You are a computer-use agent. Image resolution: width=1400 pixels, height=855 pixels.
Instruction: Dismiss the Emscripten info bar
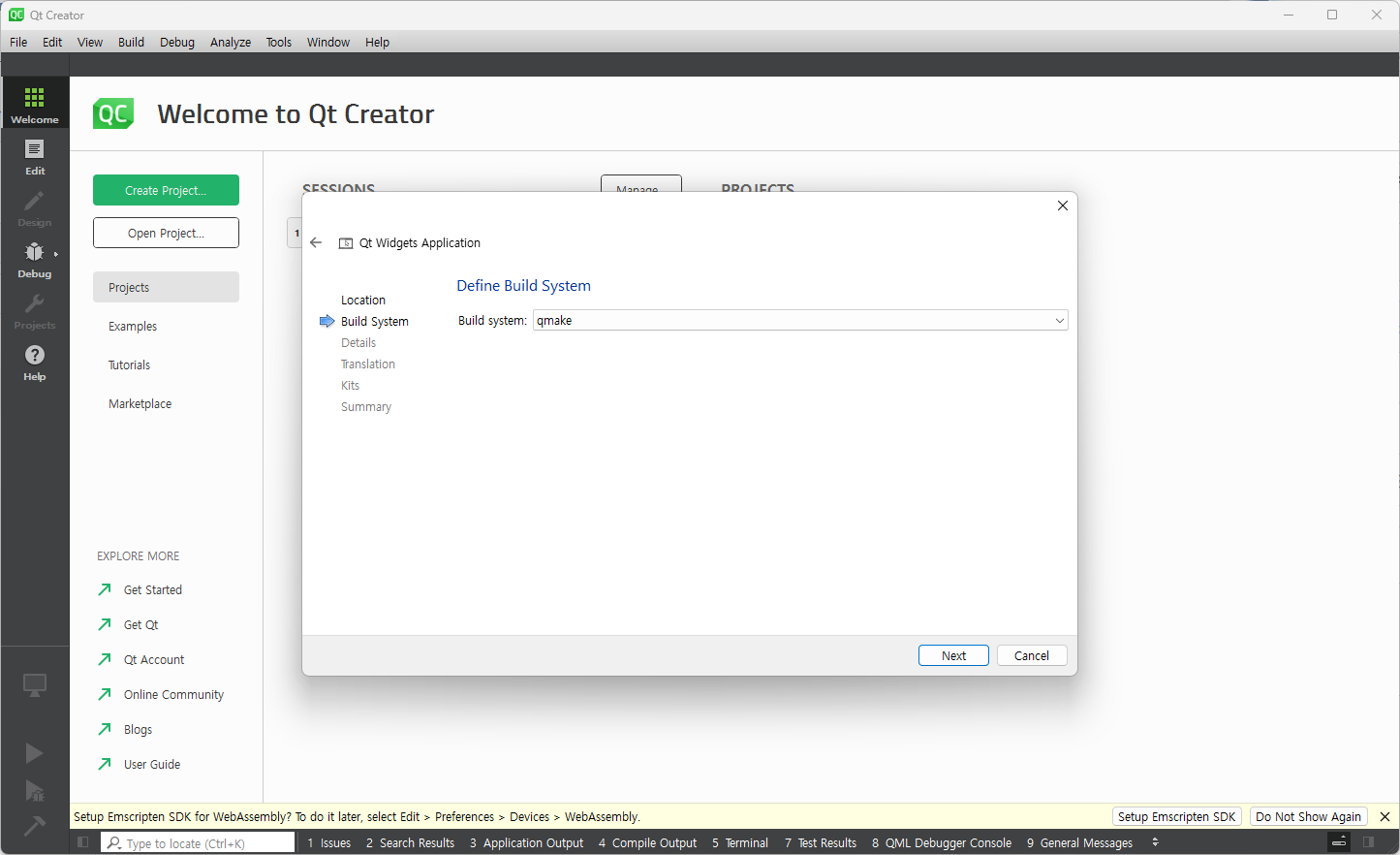point(1384,817)
